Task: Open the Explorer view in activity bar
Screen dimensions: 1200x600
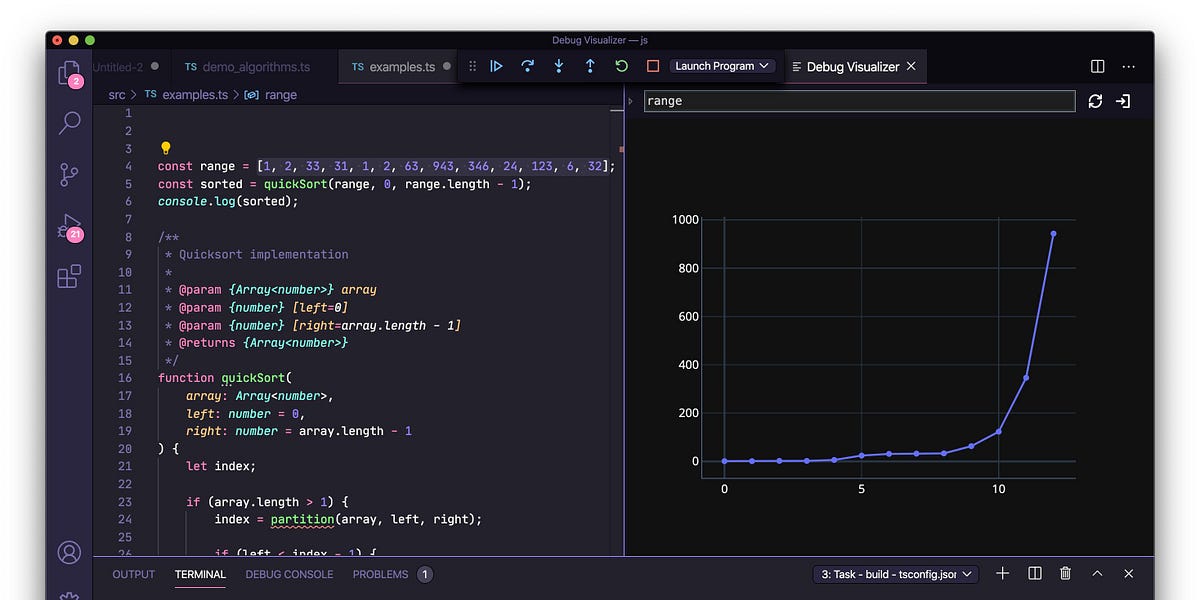Action: pyautogui.click(x=69, y=73)
